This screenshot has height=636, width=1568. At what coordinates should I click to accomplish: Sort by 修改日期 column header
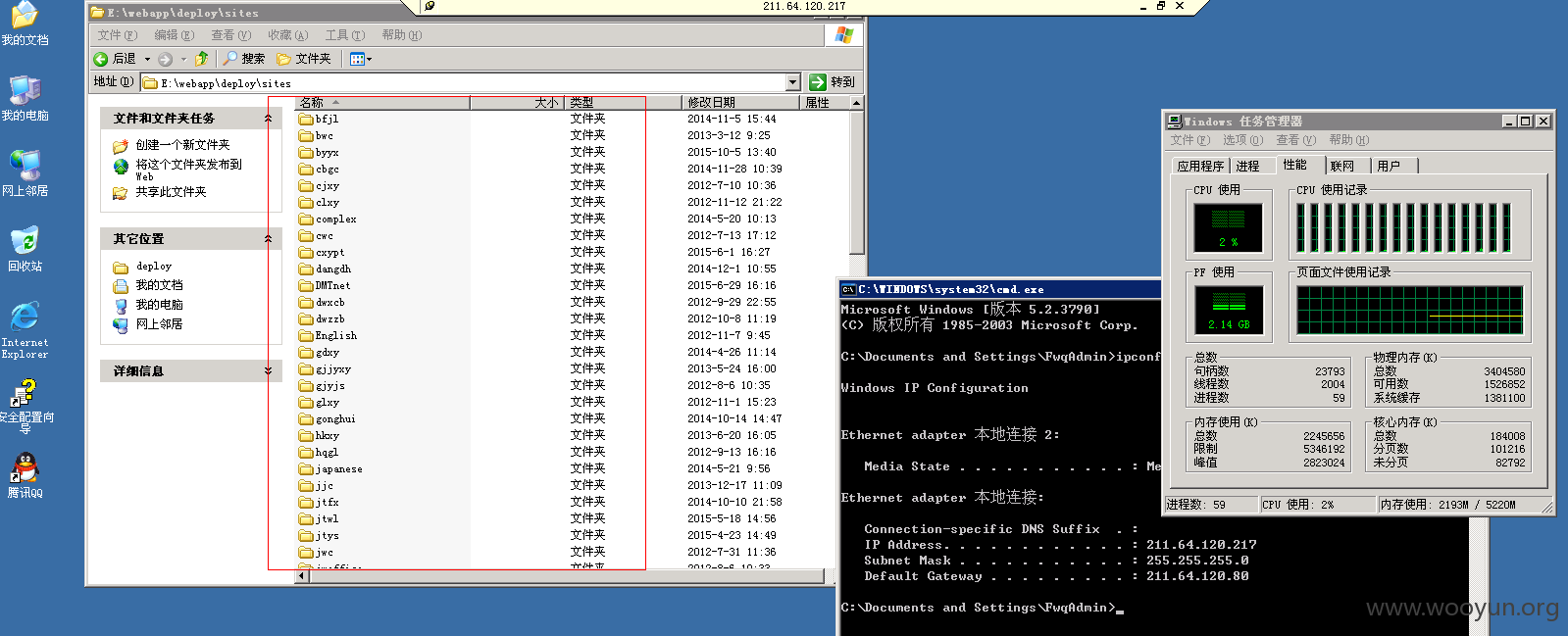coord(740,102)
